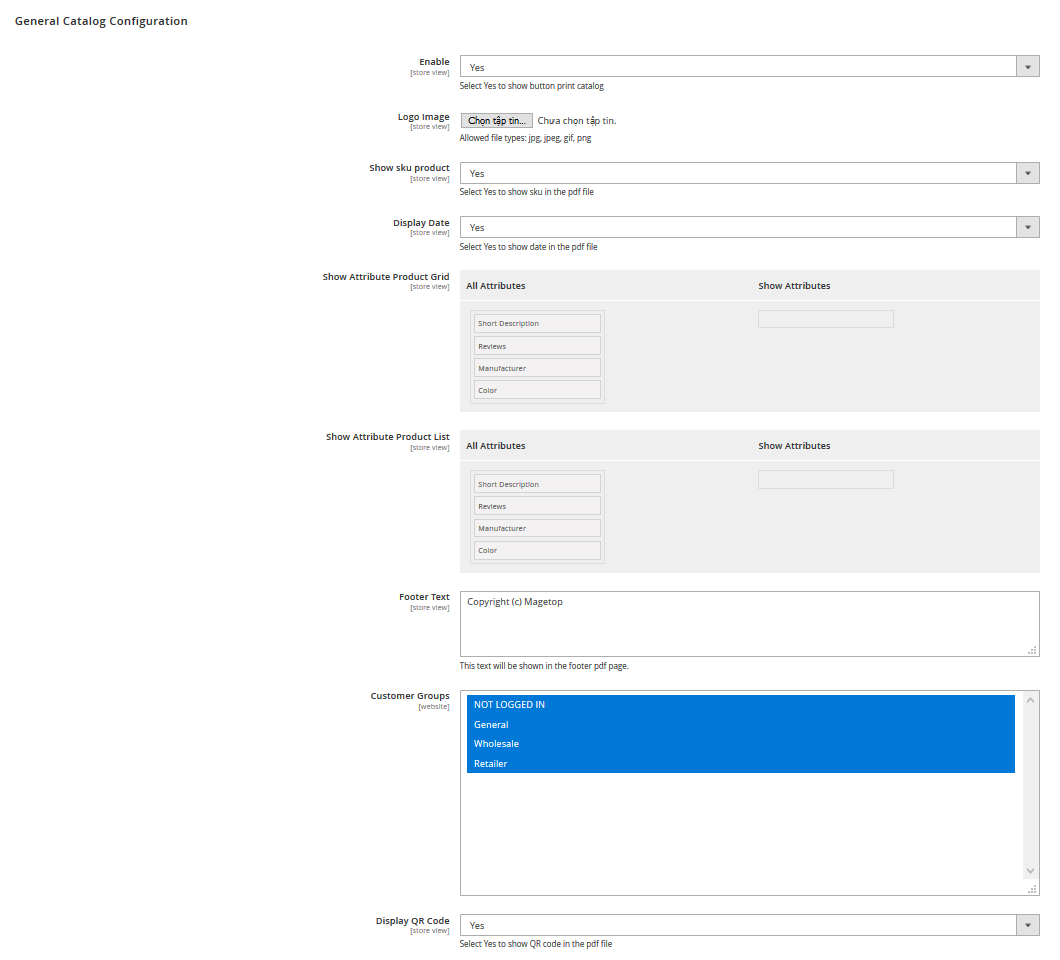Click the Logo Image file chooser button
Screen dimensions: 1060x960
[496, 120]
